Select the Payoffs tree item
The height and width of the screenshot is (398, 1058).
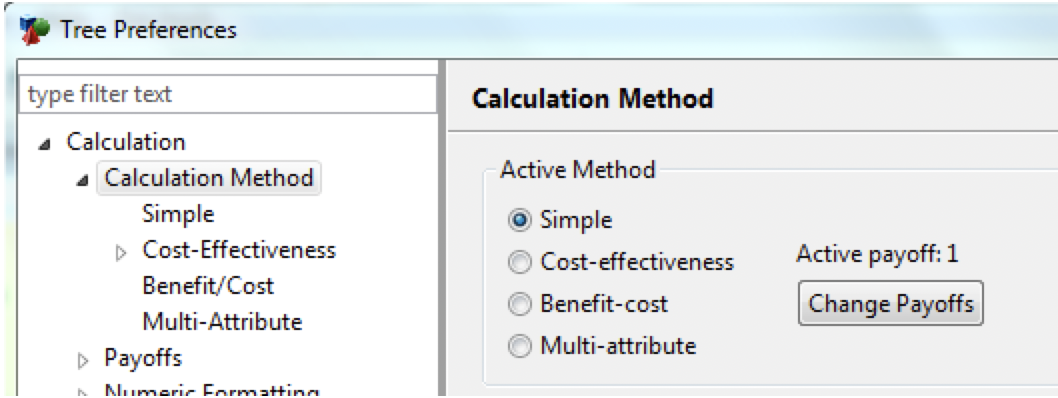[142, 358]
